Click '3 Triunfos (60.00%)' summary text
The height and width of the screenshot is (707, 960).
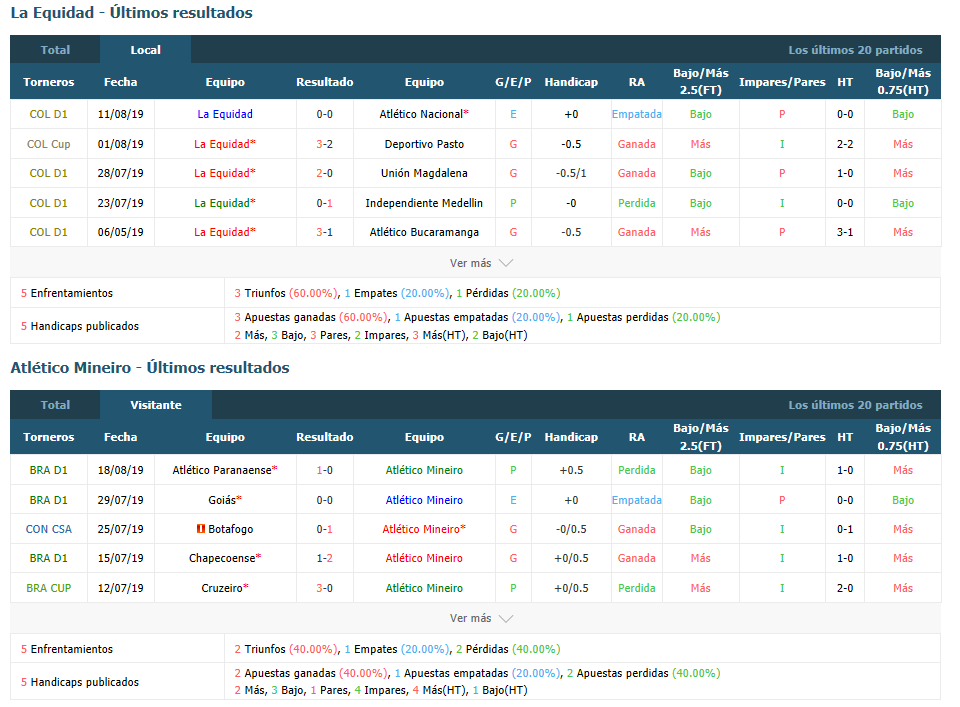click(x=286, y=293)
